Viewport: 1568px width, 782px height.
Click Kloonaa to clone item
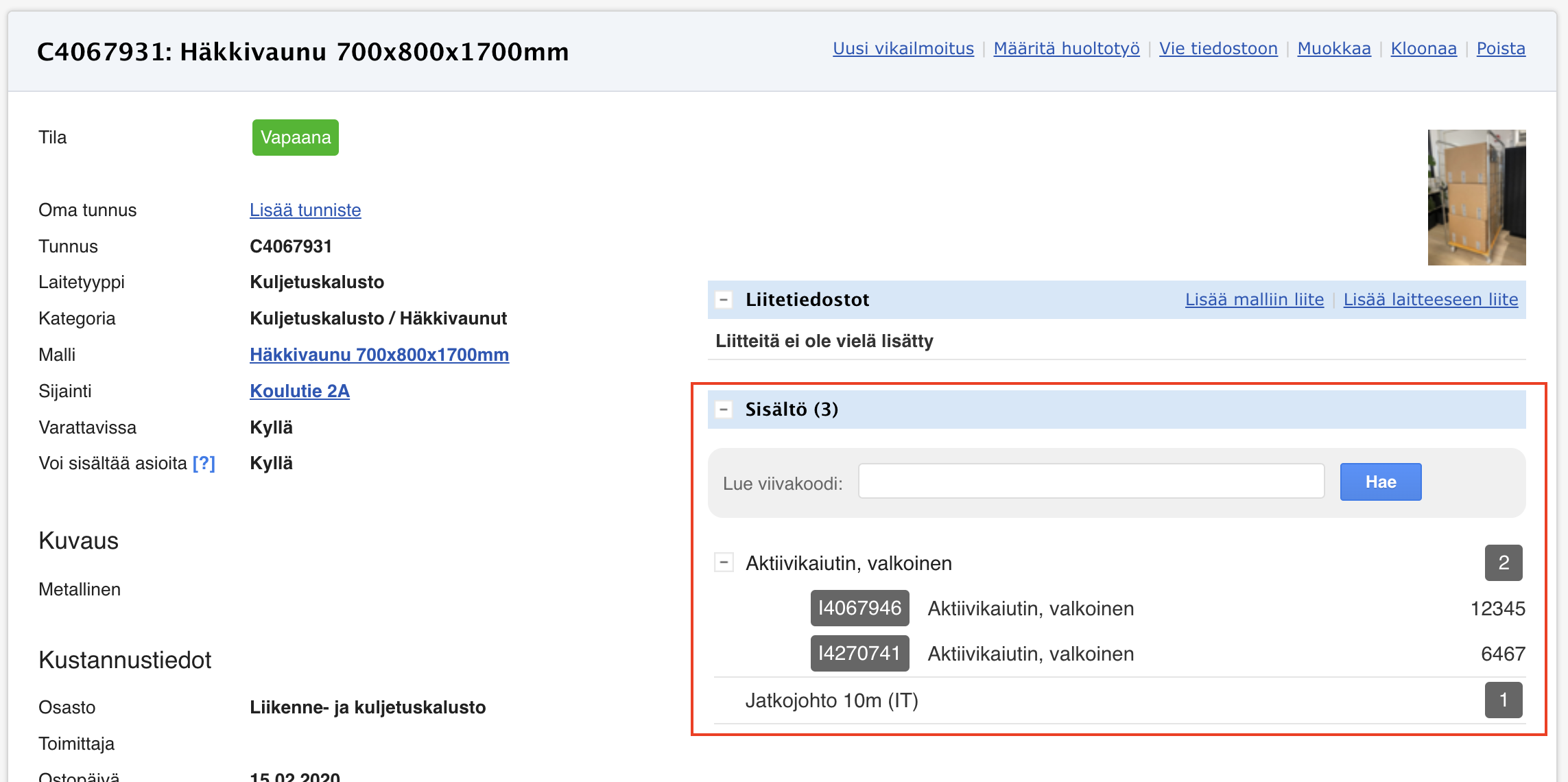point(1423,49)
